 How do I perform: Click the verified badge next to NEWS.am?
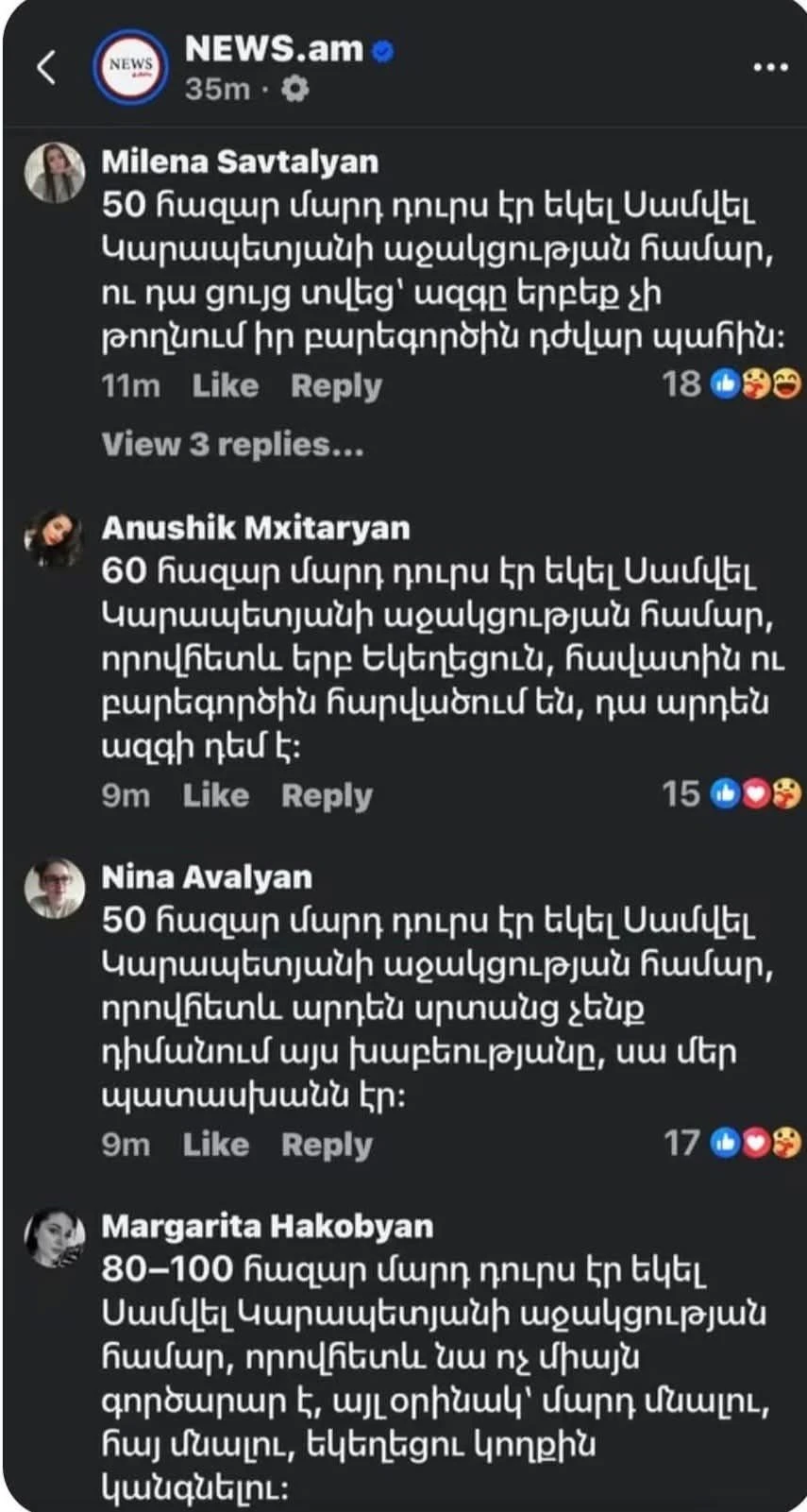tap(382, 50)
